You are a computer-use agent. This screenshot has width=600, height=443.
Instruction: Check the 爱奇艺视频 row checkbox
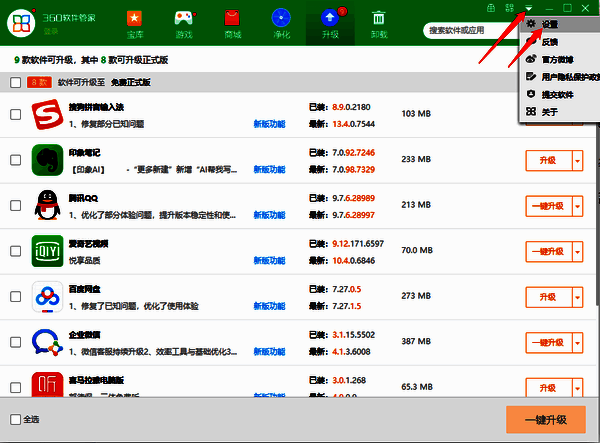coord(16,251)
